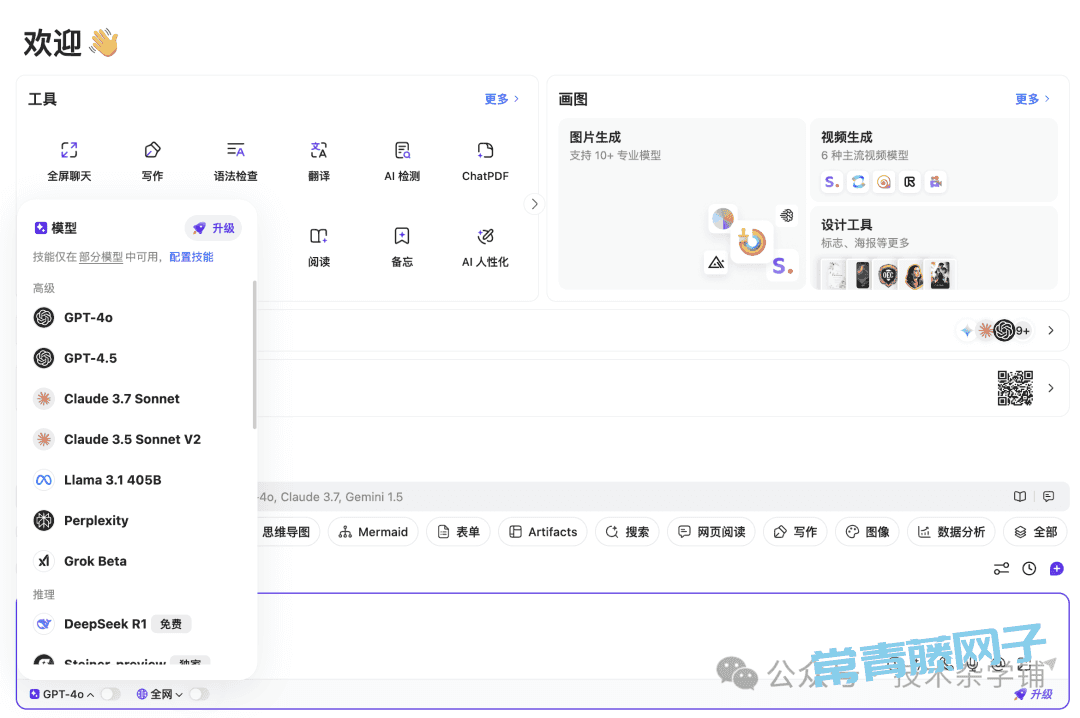Expand the QR code row chevron
Image resolution: width=1080 pixels, height=718 pixels.
point(1051,388)
